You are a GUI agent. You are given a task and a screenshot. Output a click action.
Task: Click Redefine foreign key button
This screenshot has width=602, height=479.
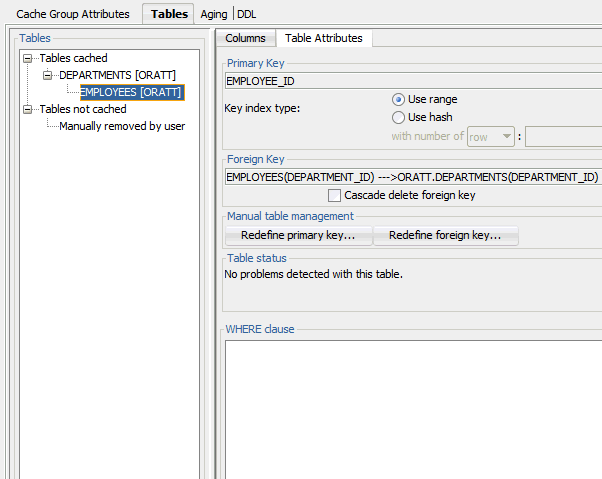tap(445, 235)
